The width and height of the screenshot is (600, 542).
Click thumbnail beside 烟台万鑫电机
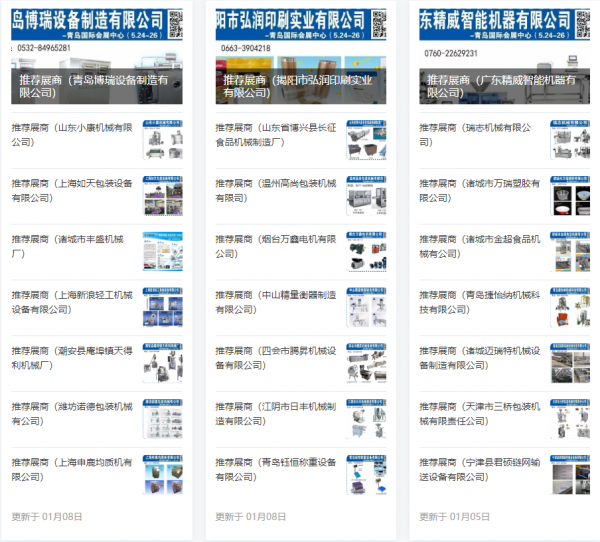[x=366, y=251]
